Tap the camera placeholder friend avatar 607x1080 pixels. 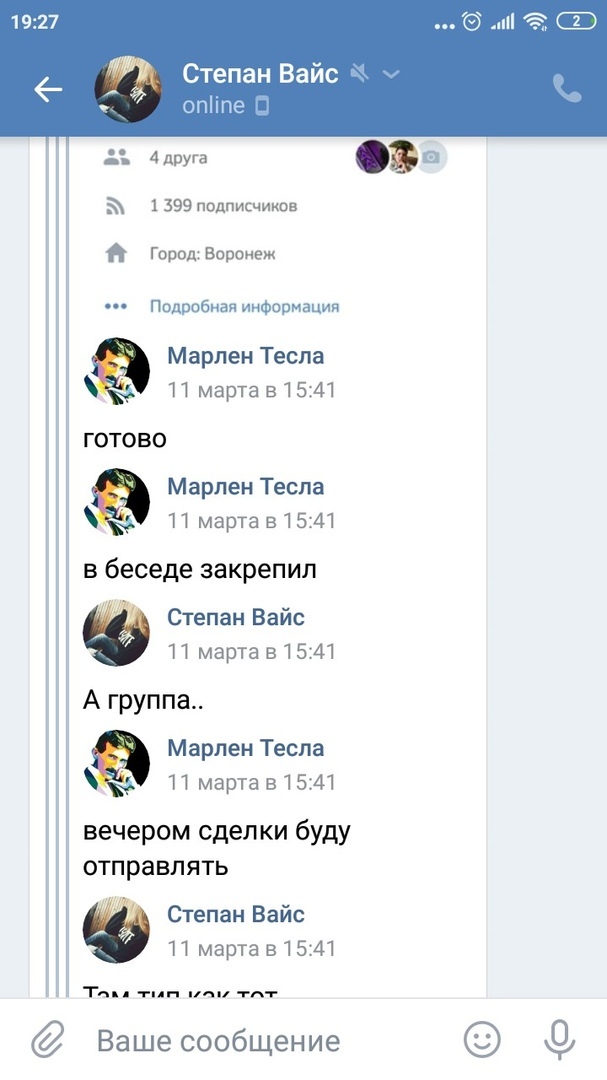point(432,157)
